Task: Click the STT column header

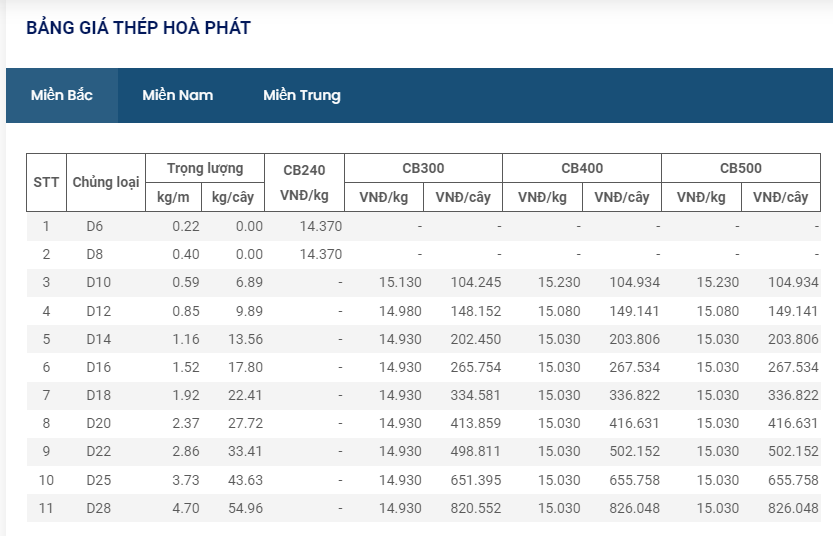Action: click(46, 182)
